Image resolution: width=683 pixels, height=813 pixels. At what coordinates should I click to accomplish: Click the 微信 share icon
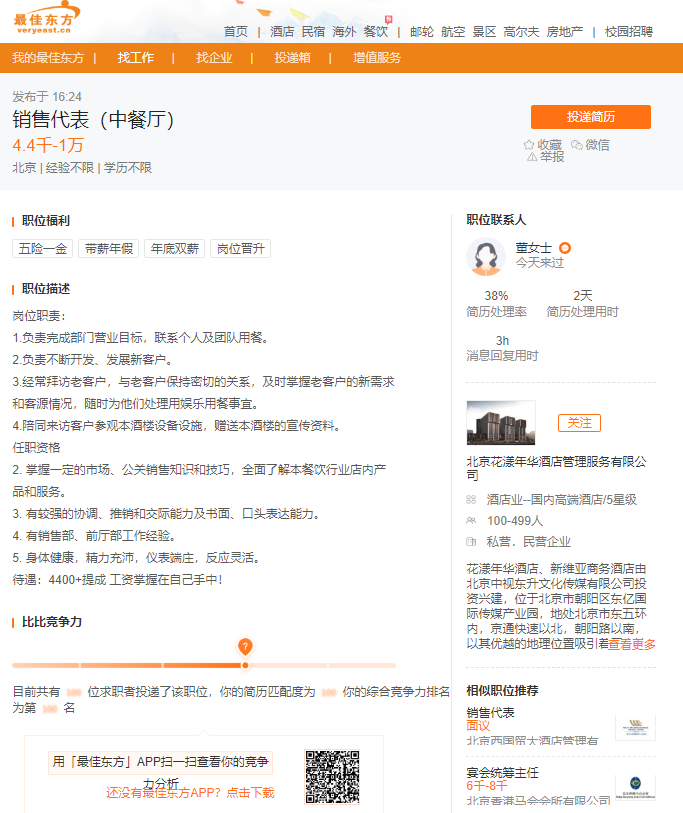577,145
